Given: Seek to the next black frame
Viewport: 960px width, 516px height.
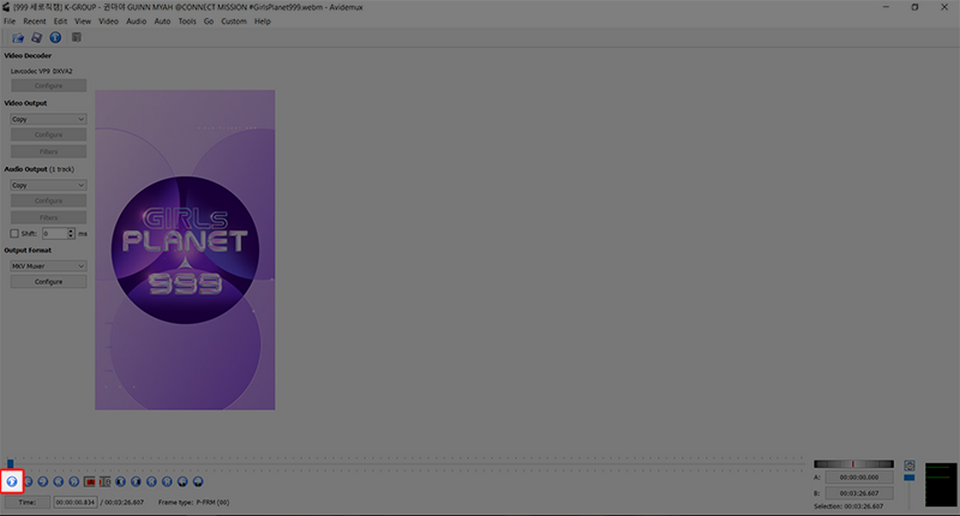Looking at the screenshot, I should [x=136, y=482].
